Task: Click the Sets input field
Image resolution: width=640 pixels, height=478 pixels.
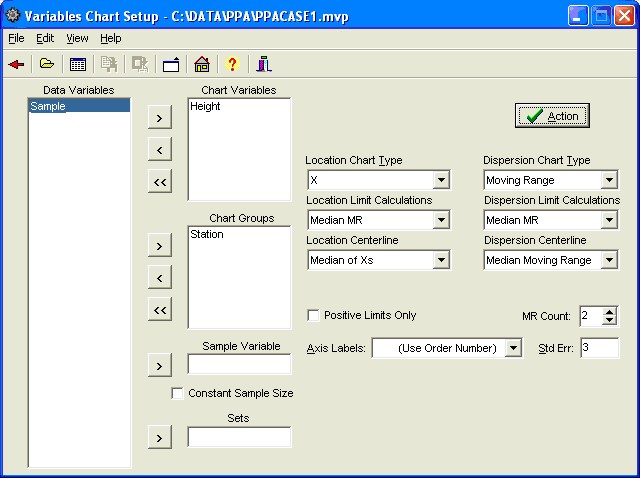Action: [240, 437]
